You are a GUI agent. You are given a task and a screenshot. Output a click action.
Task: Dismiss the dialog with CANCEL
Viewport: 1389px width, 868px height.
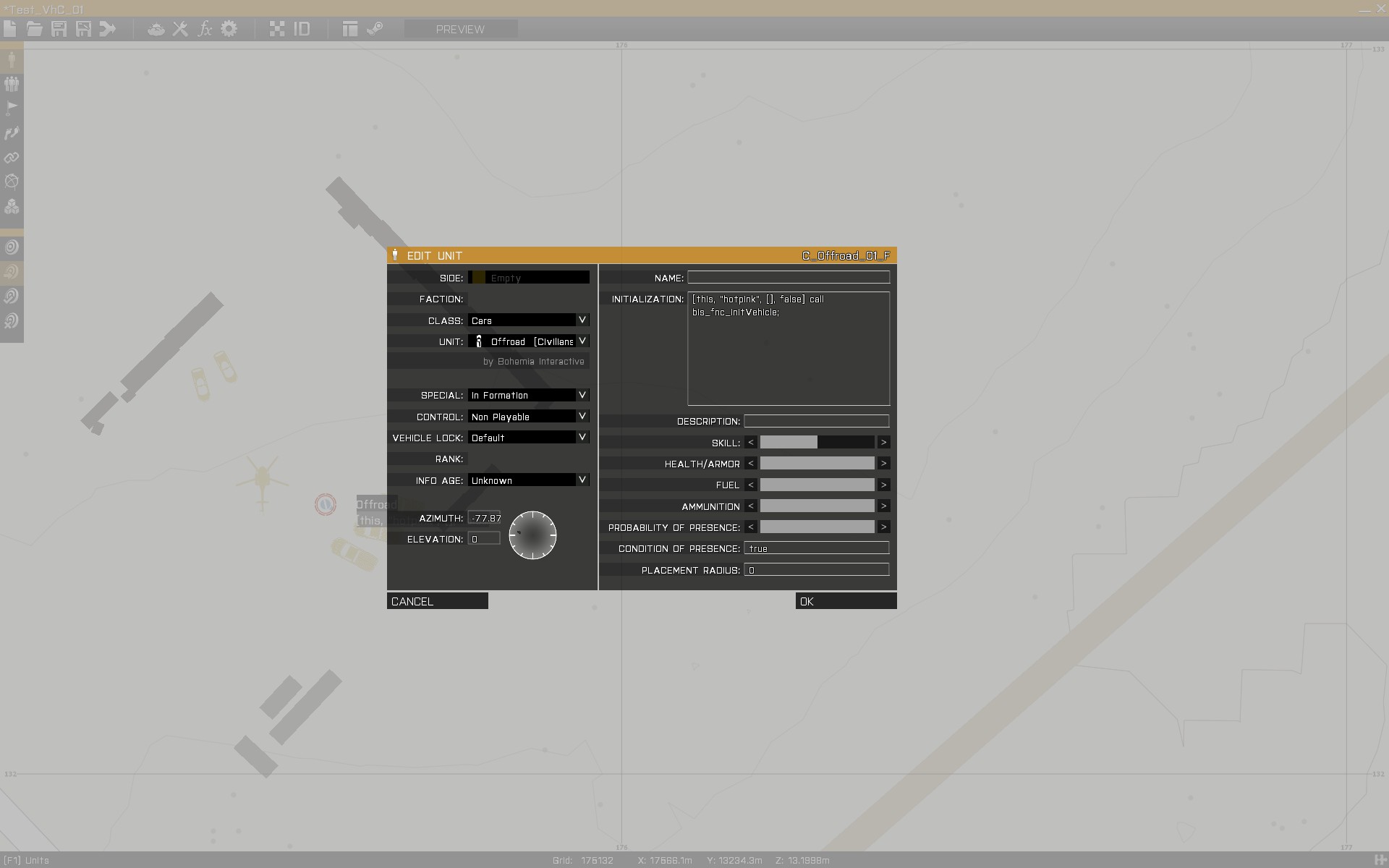coord(437,600)
